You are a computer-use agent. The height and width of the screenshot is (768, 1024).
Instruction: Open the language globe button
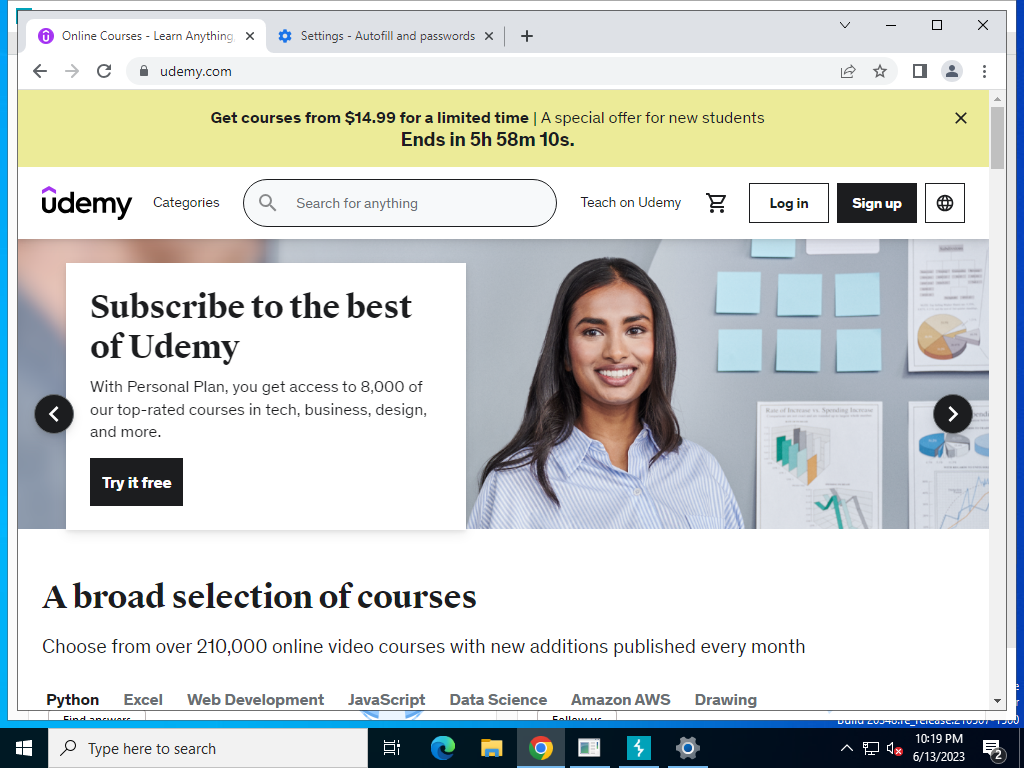point(944,203)
